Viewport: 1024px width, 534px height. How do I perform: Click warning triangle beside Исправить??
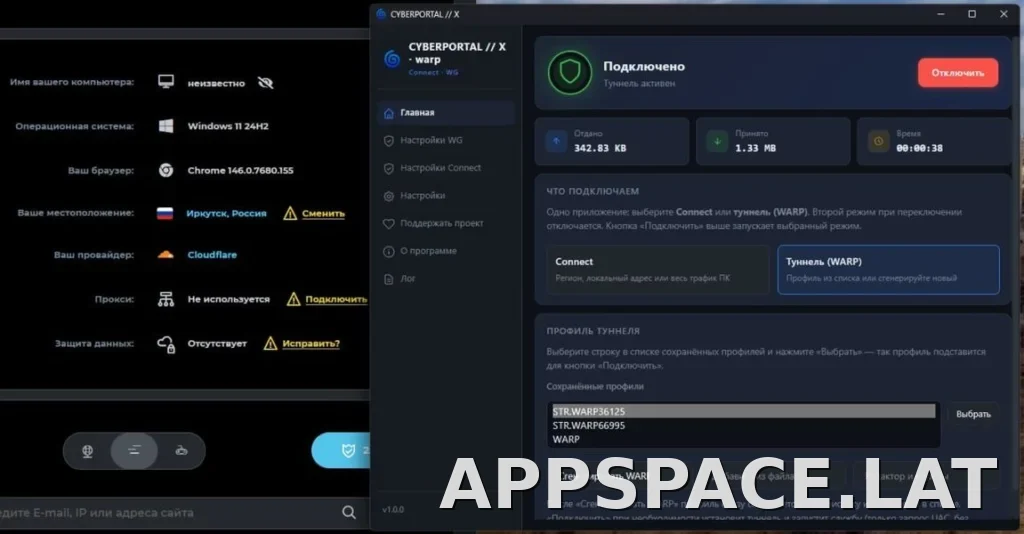point(270,343)
